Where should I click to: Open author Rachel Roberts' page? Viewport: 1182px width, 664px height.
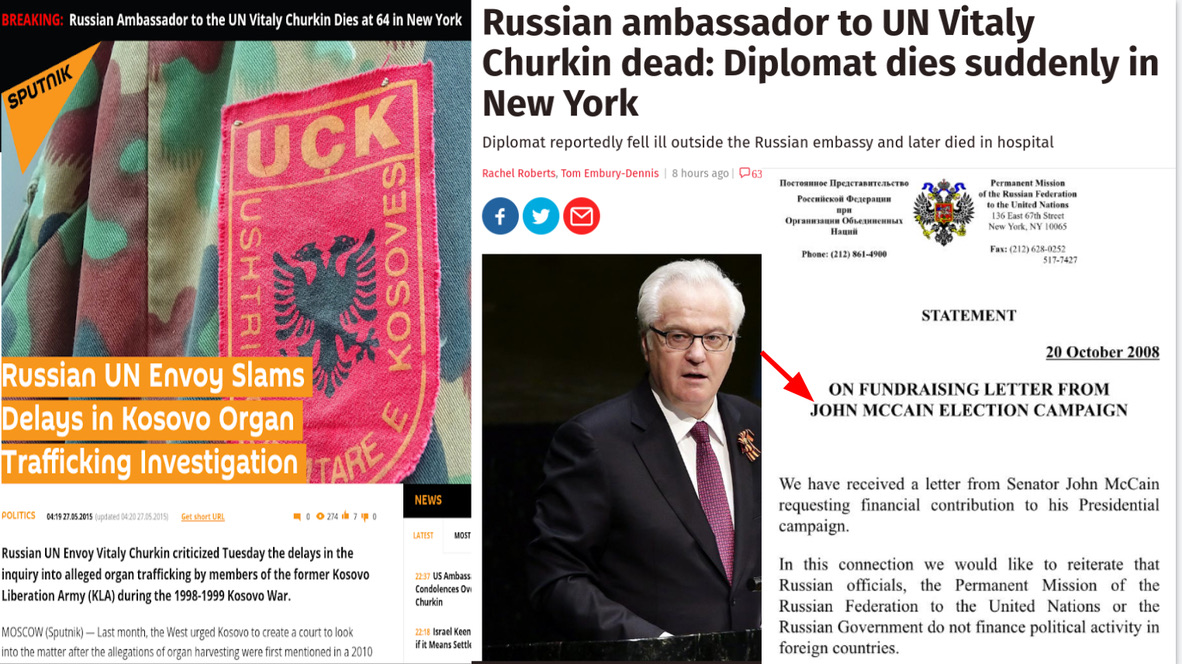point(519,173)
